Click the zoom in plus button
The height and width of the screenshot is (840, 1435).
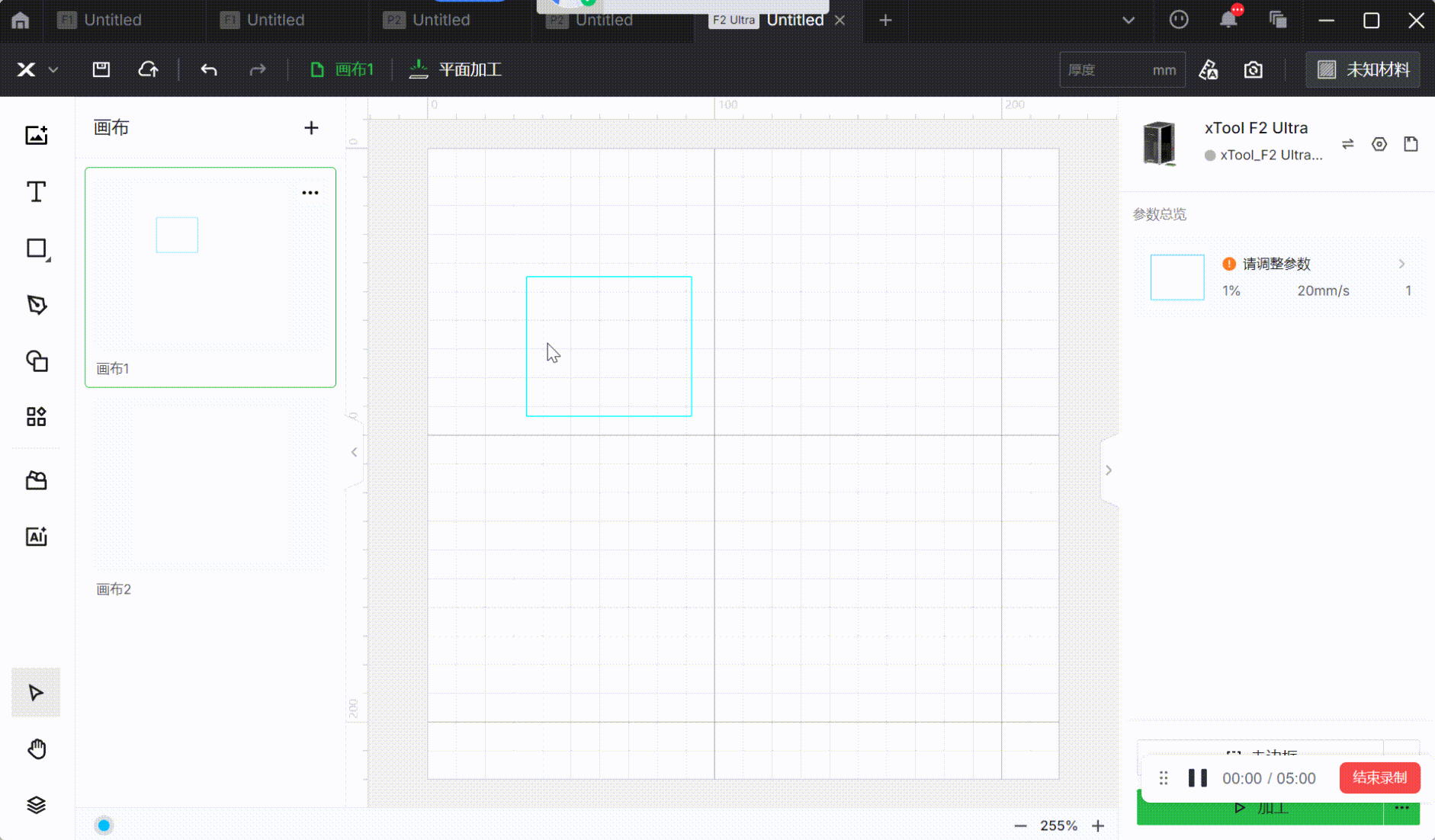pyautogui.click(x=1098, y=826)
